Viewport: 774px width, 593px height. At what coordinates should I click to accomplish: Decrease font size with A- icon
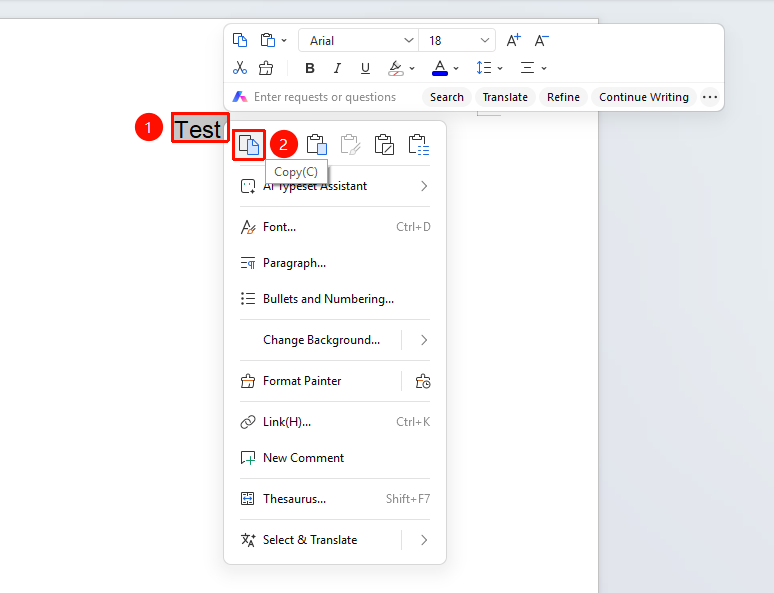click(x=542, y=40)
